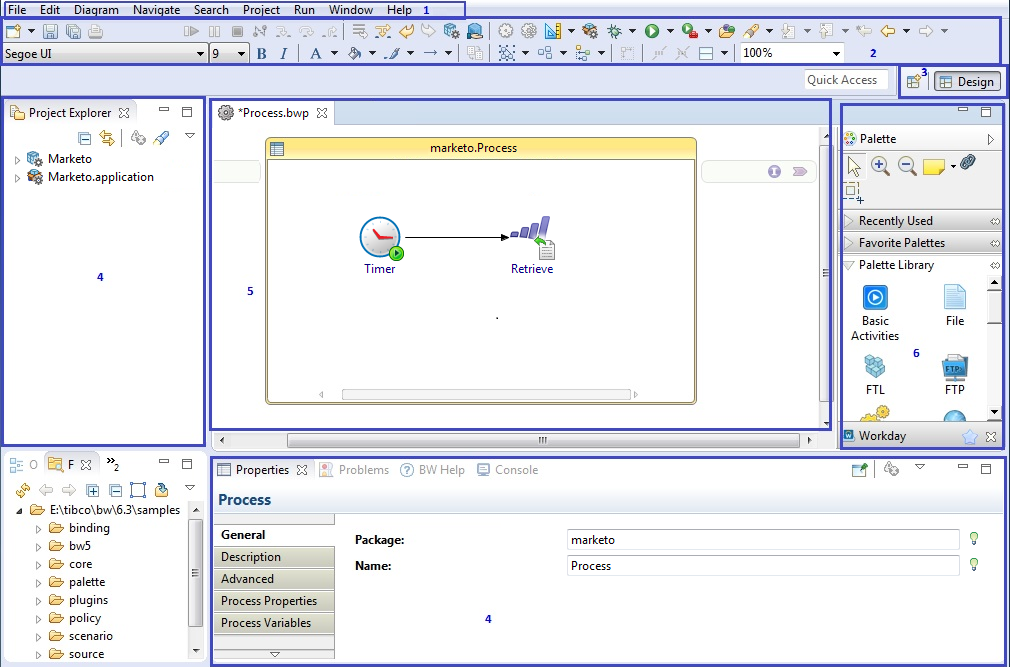Click the Retrieve activity in the process
Image resolution: width=1010 pixels, height=667 pixels.
(532, 245)
